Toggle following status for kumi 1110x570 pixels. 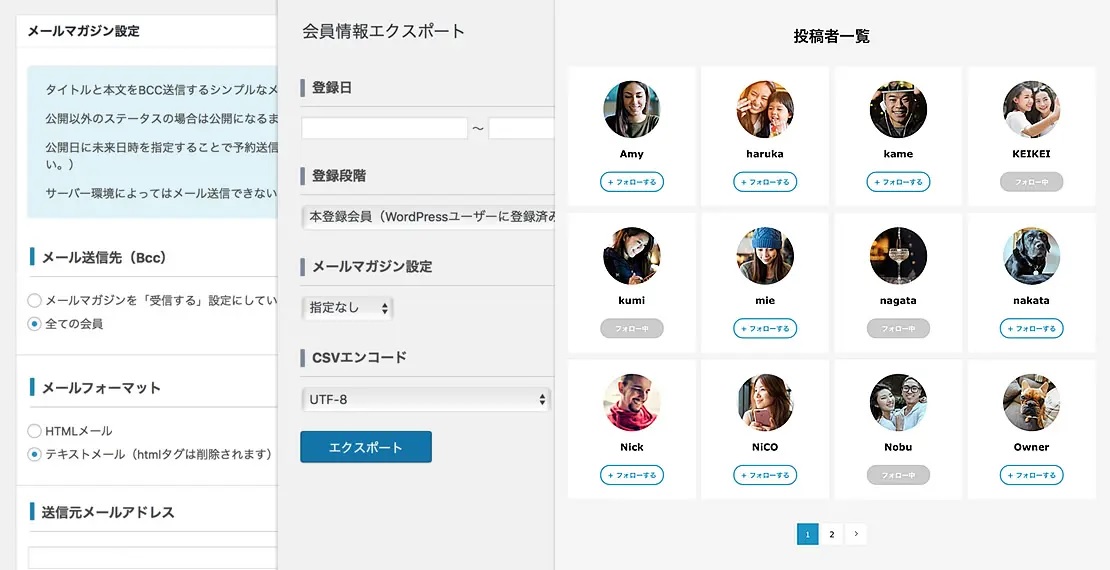pyautogui.click(x=631, y=328)
